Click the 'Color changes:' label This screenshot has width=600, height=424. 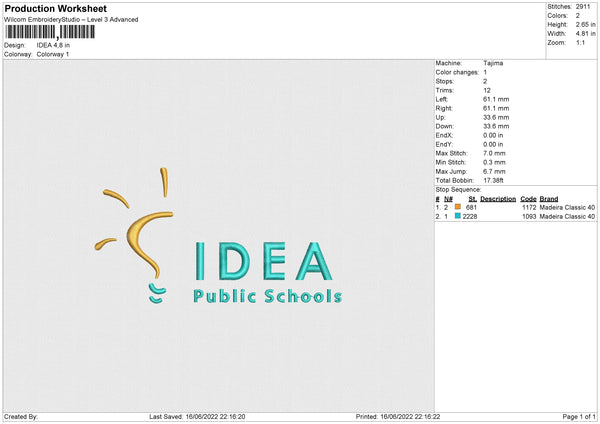coord(457,72)
